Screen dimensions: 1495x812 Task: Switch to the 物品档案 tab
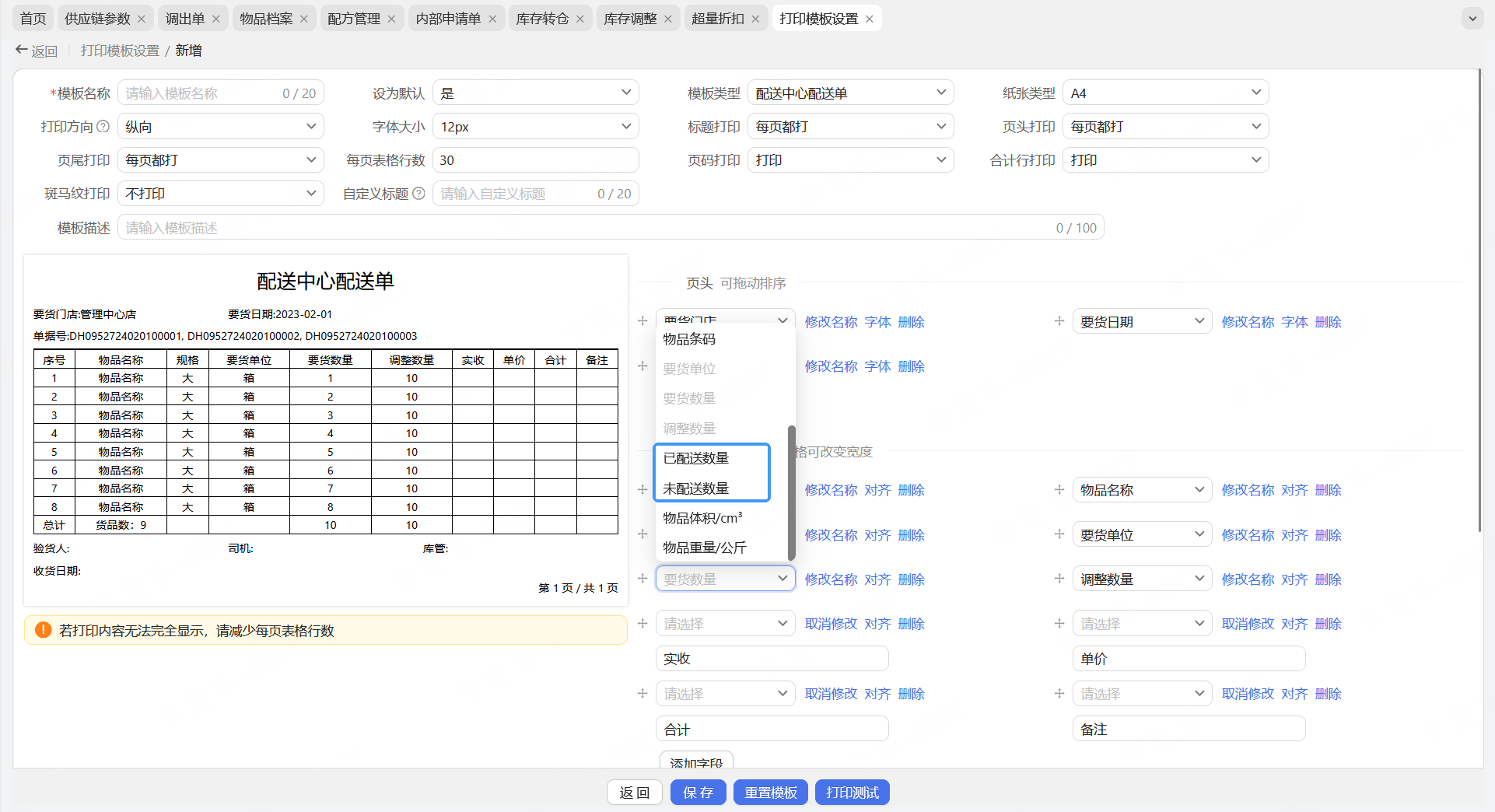pyautogui.click(x=266, y=19)
